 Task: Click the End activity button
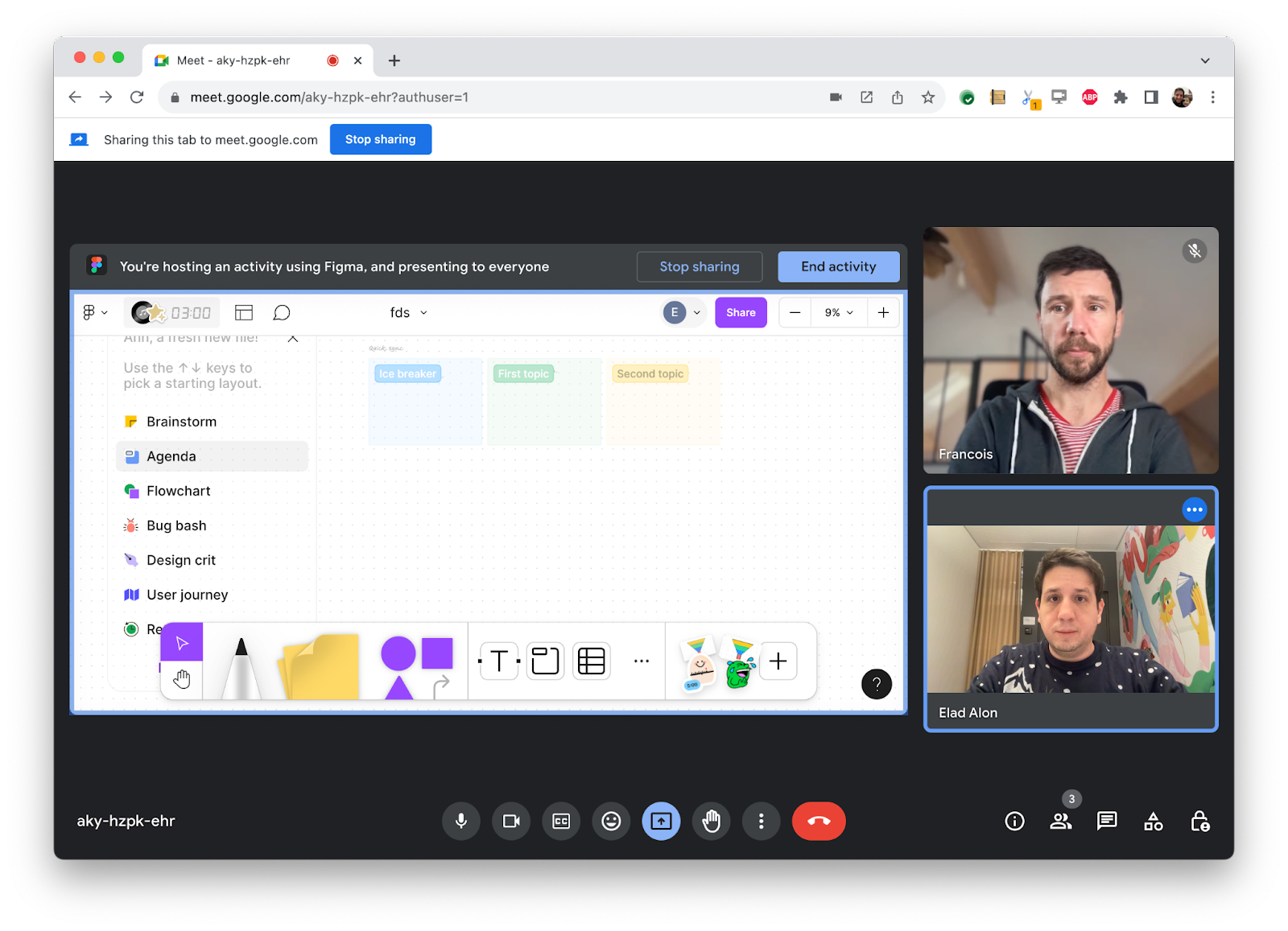tap(838, 266)
